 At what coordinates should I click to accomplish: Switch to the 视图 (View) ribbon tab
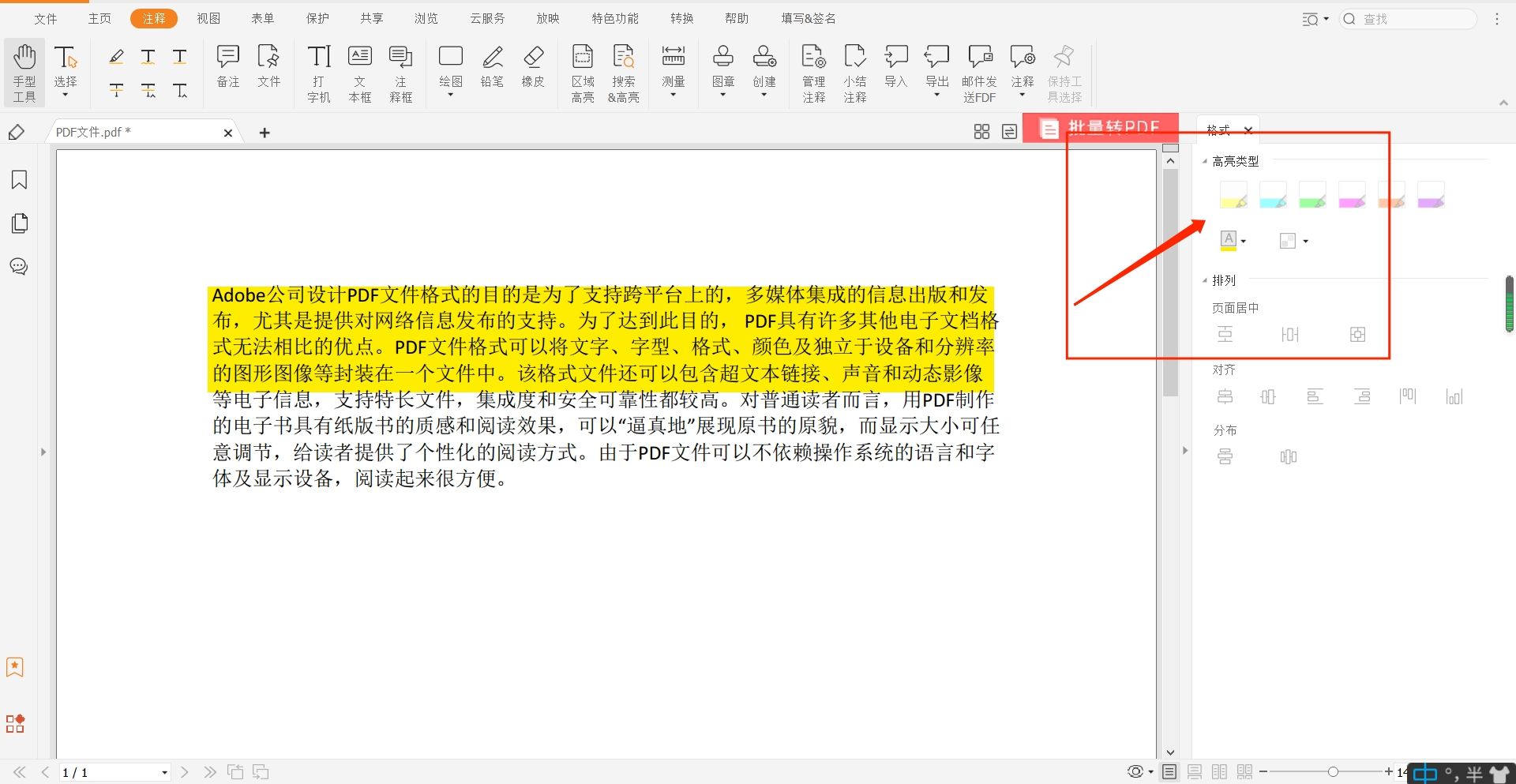pos(208,17)
